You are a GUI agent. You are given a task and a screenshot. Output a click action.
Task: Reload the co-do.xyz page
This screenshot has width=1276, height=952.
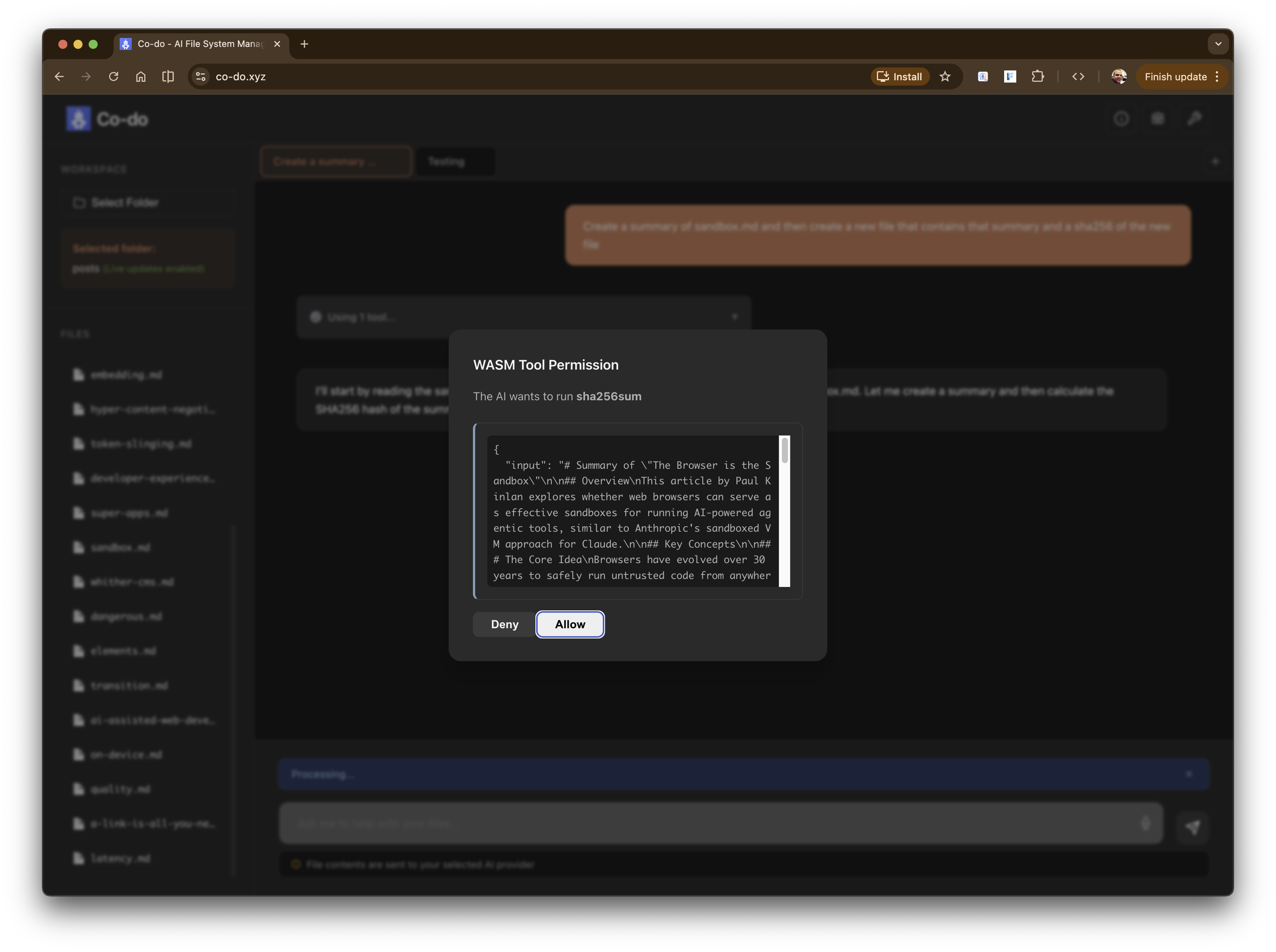pos(114,76)
